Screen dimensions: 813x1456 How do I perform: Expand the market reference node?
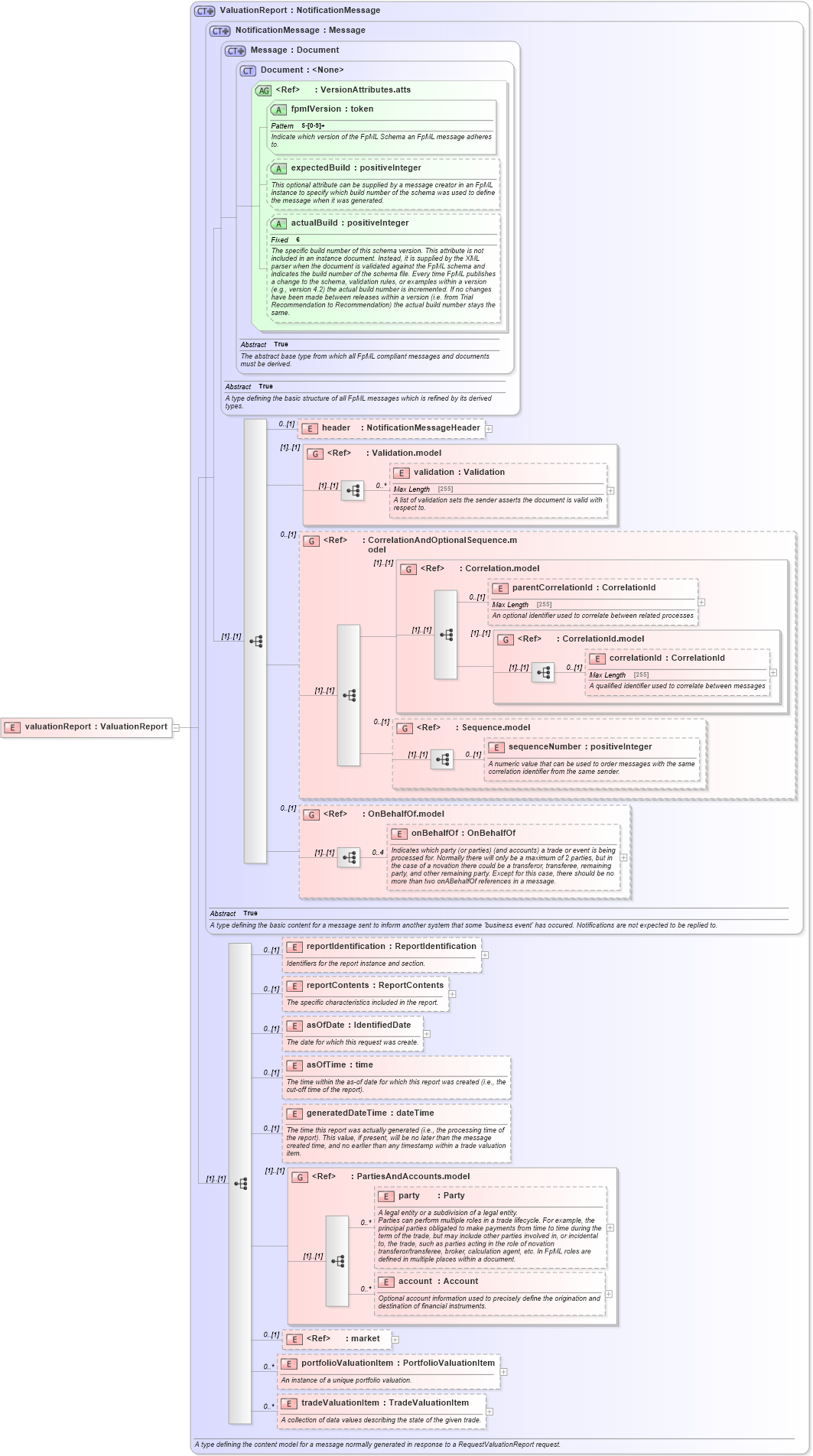pyautogui.click(x=395, y=1339)
